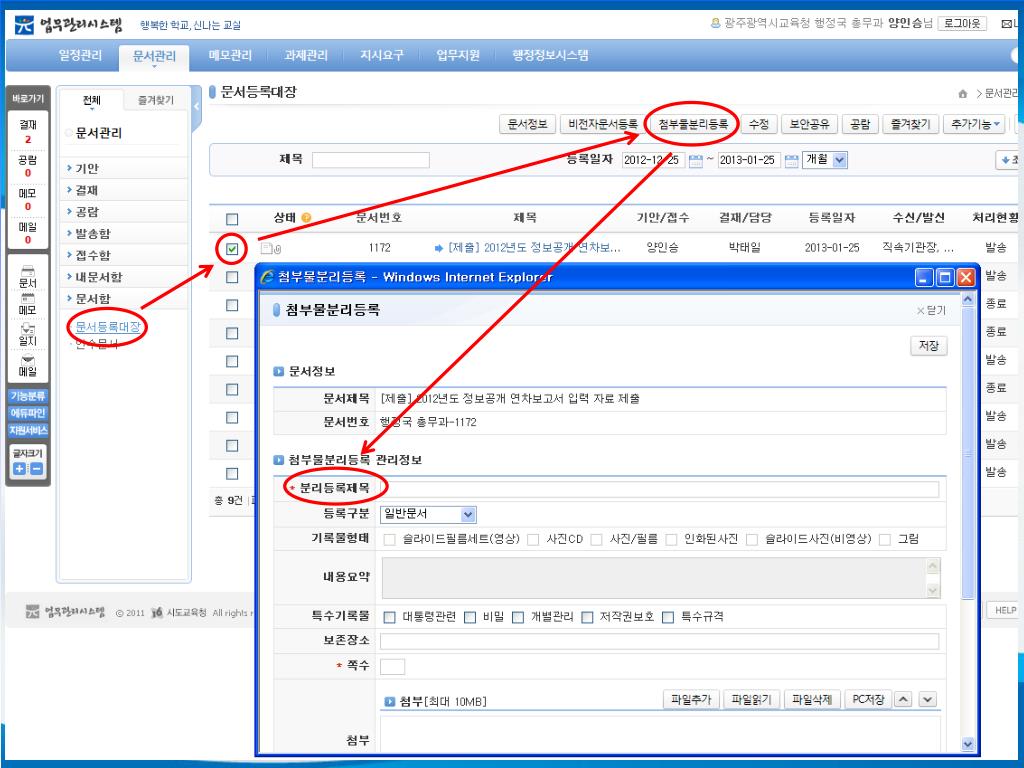The height and width of the screenshot is (768, 1024).
Task: Uncheck the checkbox for document 1172
Action: pyautogui.click(x=232, y=249)
